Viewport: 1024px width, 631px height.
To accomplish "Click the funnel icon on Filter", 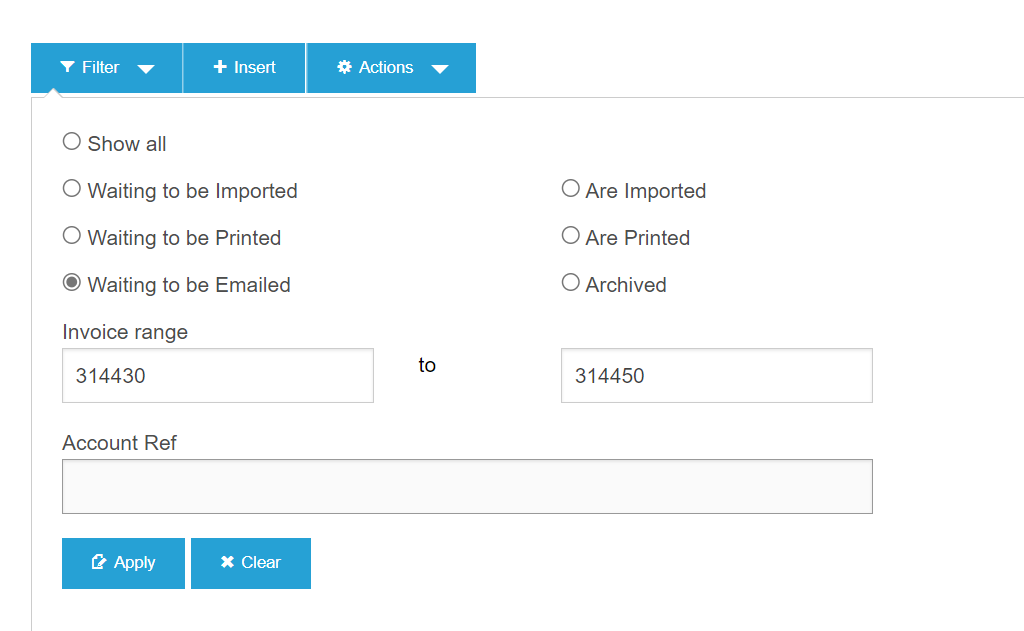I will (x=67, y=67).
